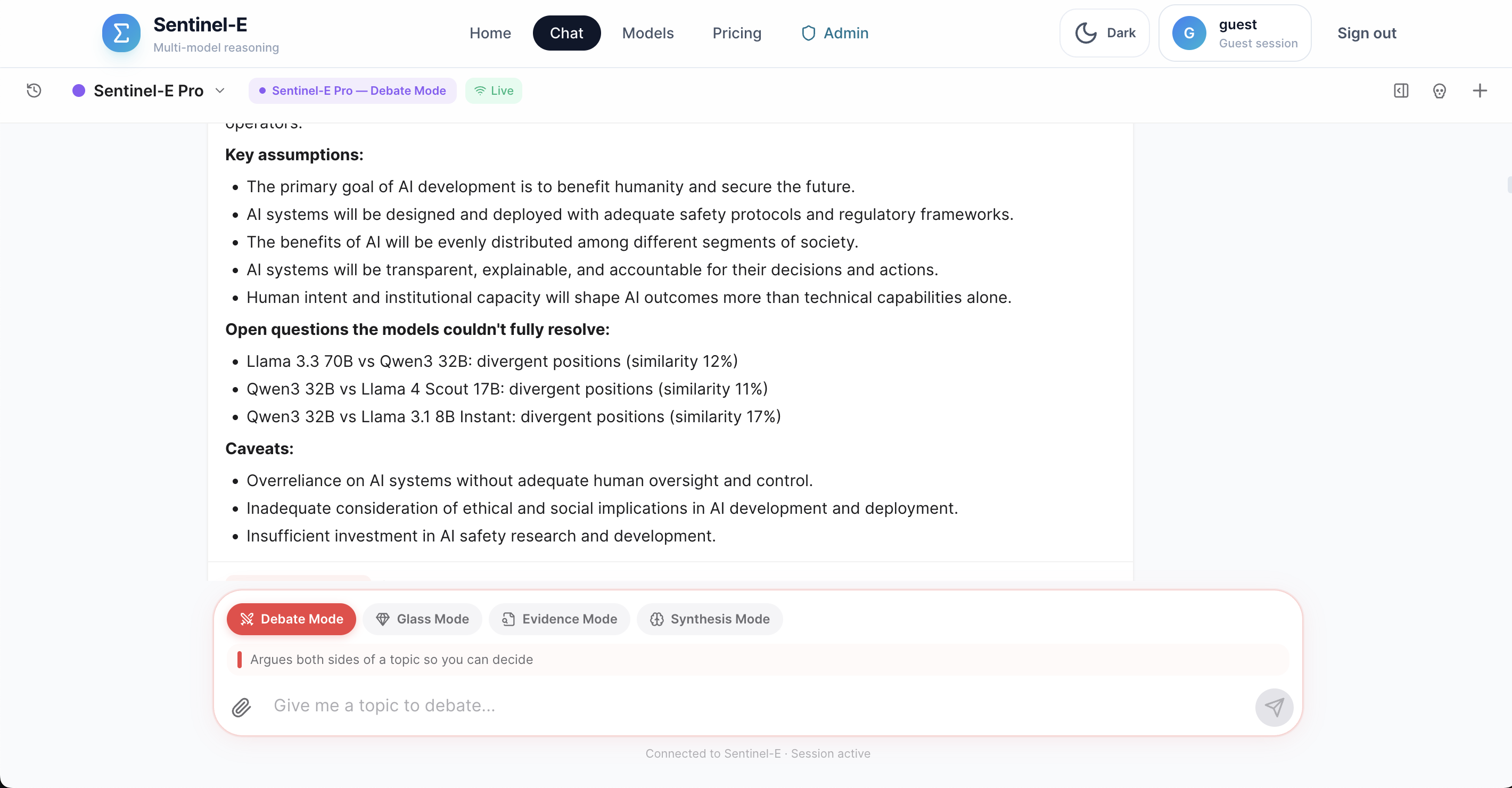Send message with paper plane button
Image resolution: width=1512 pixels, height=788 pixels.
1273,707
